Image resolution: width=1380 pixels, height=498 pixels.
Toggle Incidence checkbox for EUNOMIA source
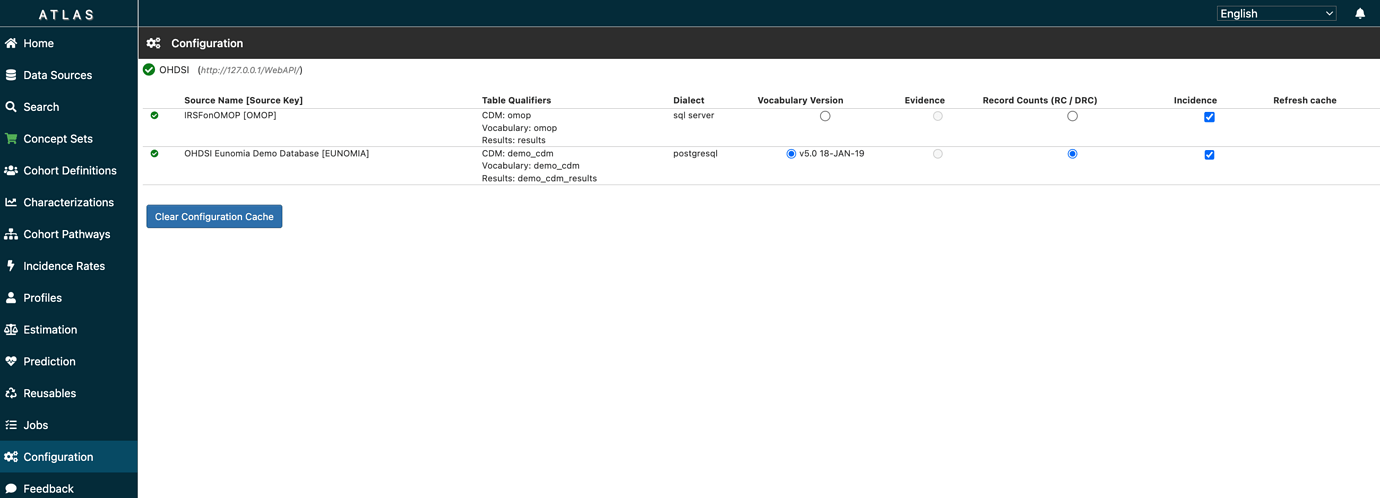coord(1209,155)
